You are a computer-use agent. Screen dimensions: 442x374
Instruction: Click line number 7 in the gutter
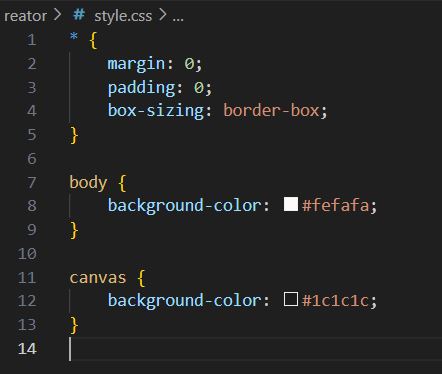pyautogui.click(x=32, y=183)
